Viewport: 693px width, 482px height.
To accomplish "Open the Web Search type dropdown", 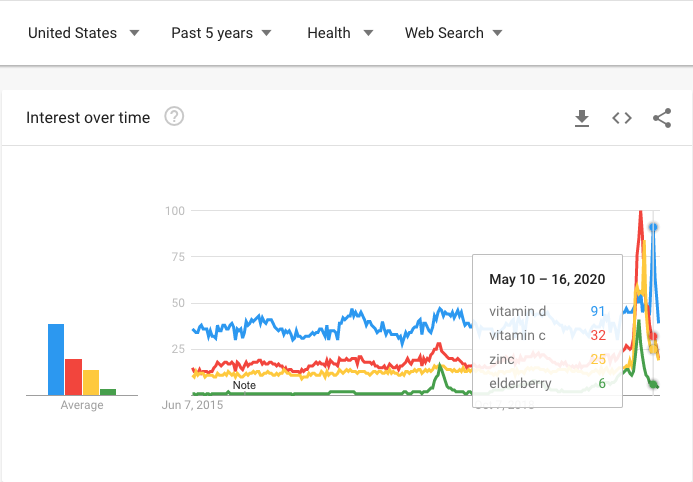I will (x=453, y=33).
